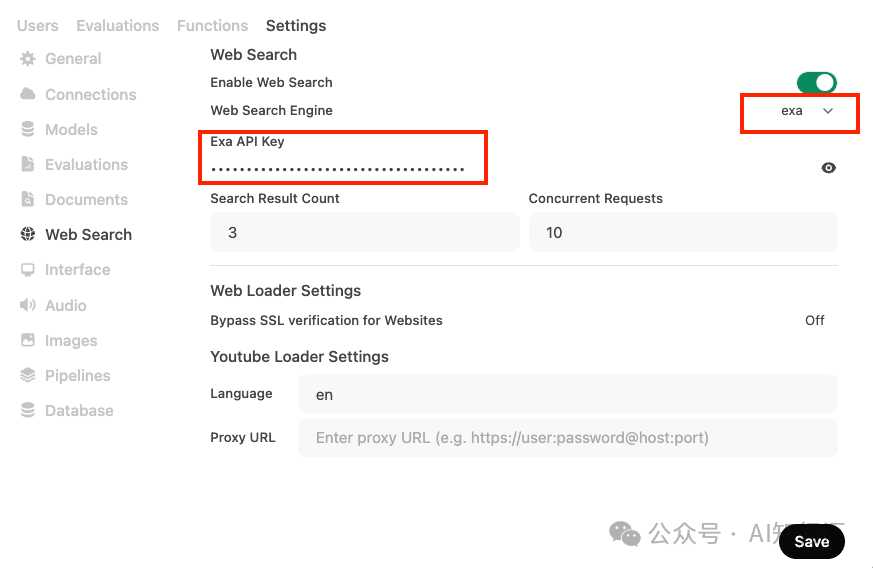
Task: Save the web search settings
Action: [x=812, y=541]
